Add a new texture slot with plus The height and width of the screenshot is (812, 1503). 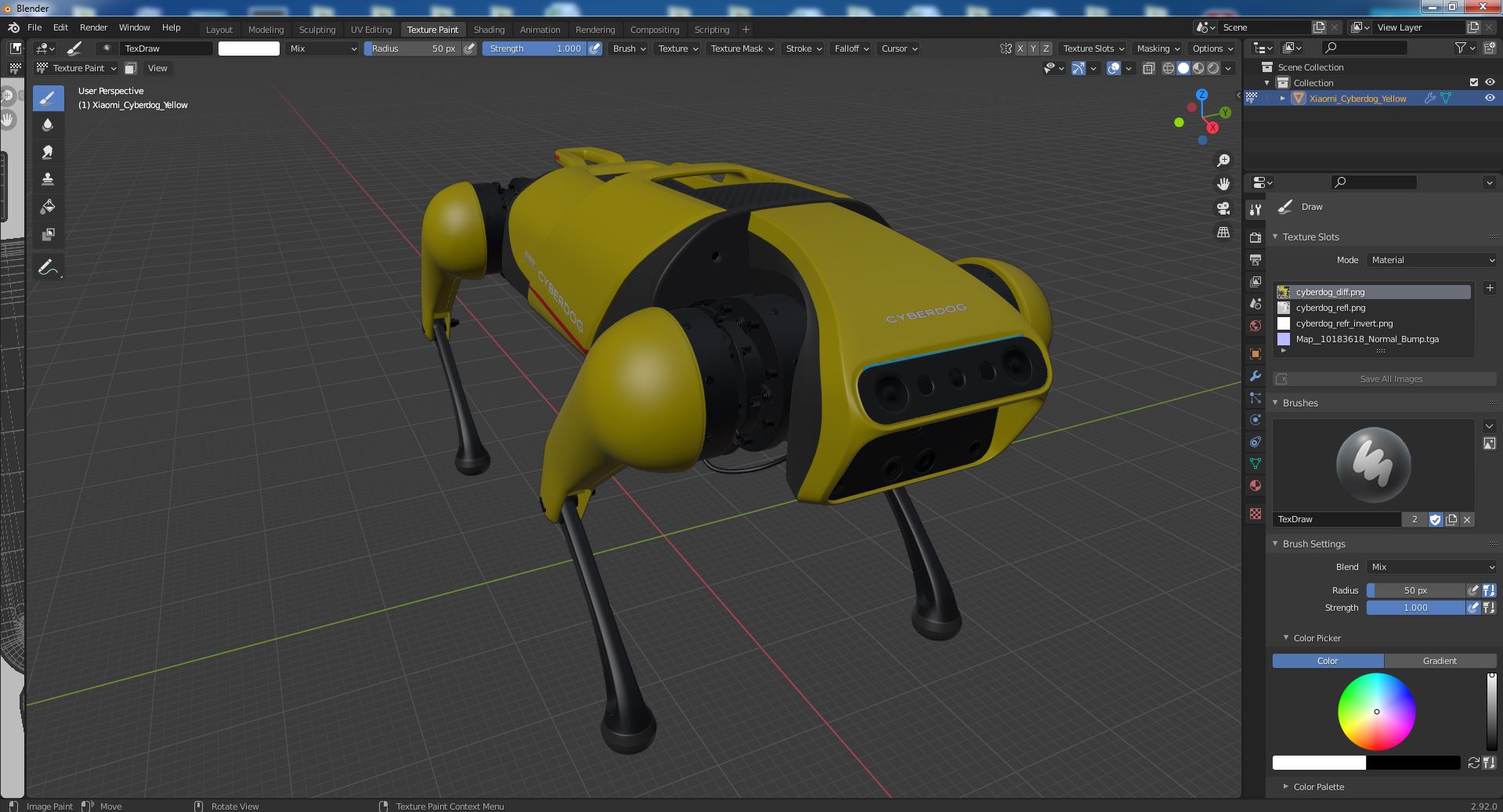(x=1490, y=288)
